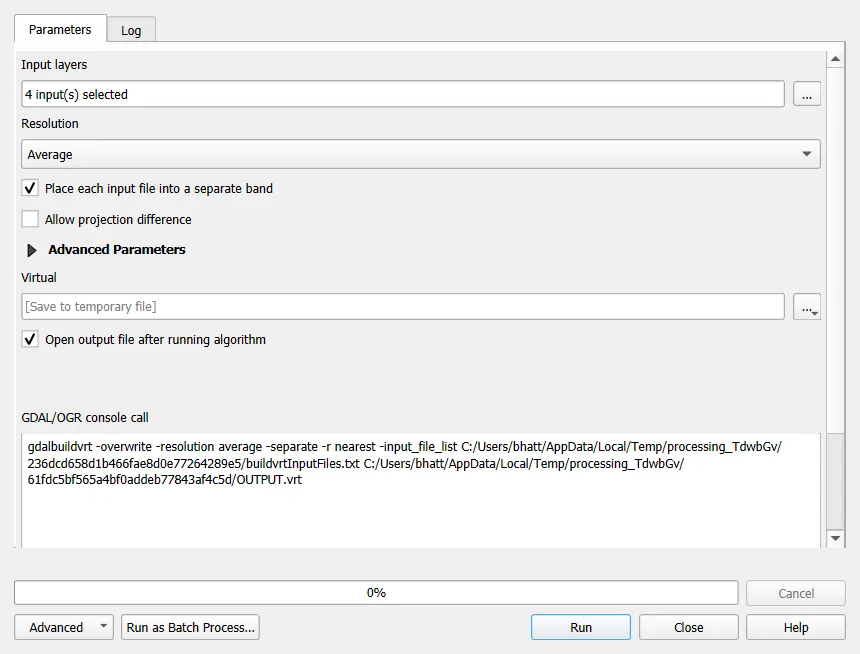
Task: Click the scrollbar up arrow
Action: coord(835,59)
